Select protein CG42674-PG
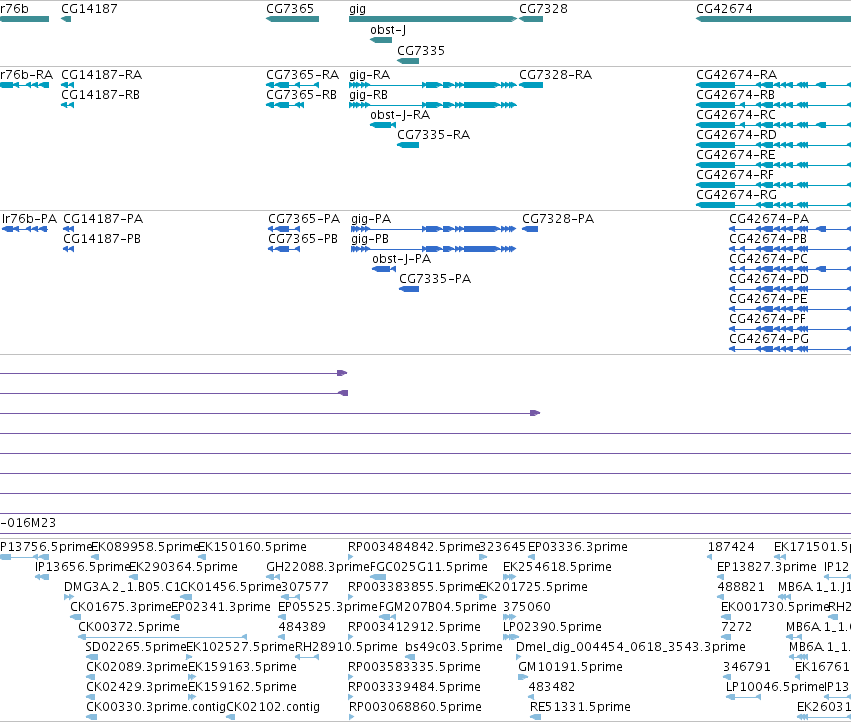This screenshot has height=722, width=851. pos(769,339)
